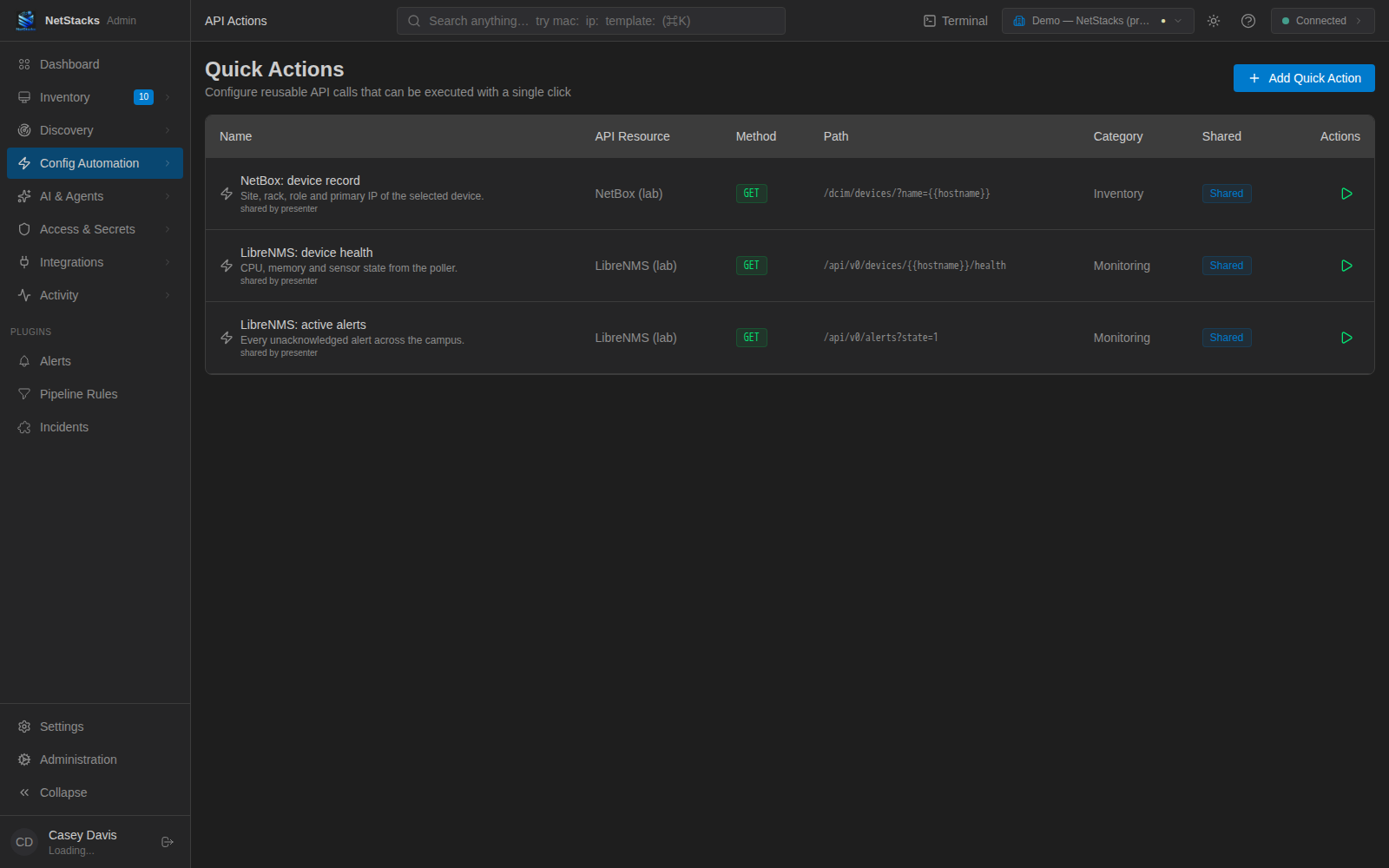
Task: Select the LibreNMS: active alerts name
Action: pos(303,325)
